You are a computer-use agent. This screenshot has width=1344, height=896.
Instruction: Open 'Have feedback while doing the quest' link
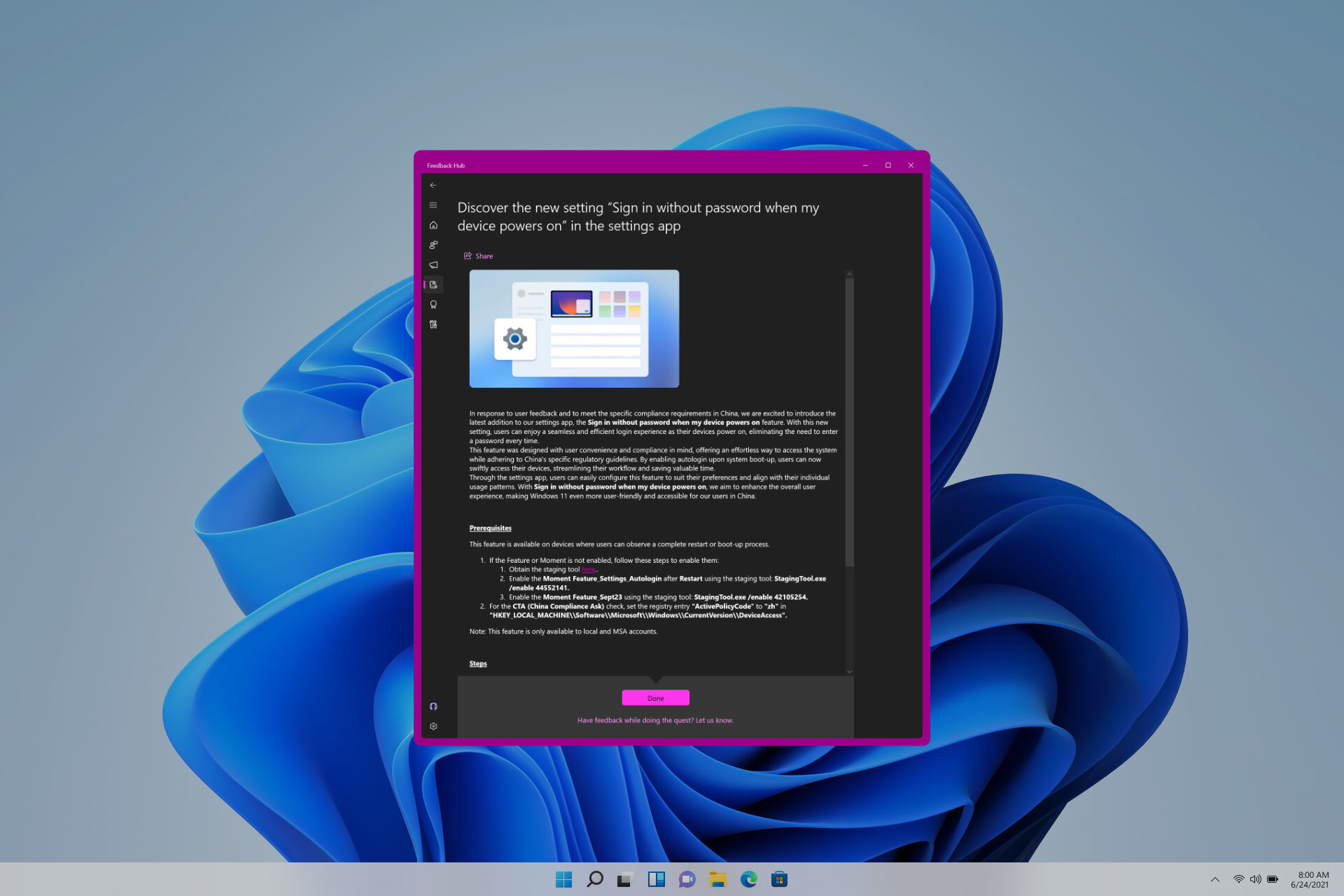[655, 720]
